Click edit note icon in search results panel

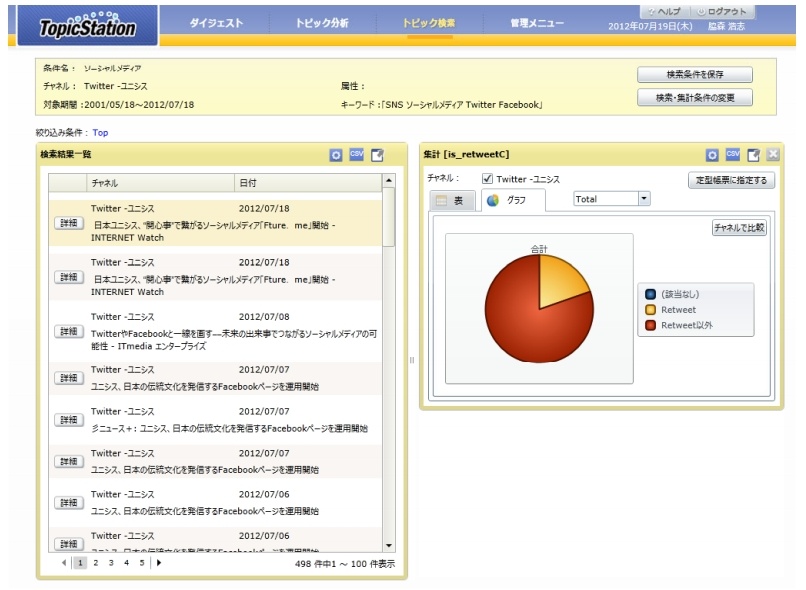pos(377,155)
